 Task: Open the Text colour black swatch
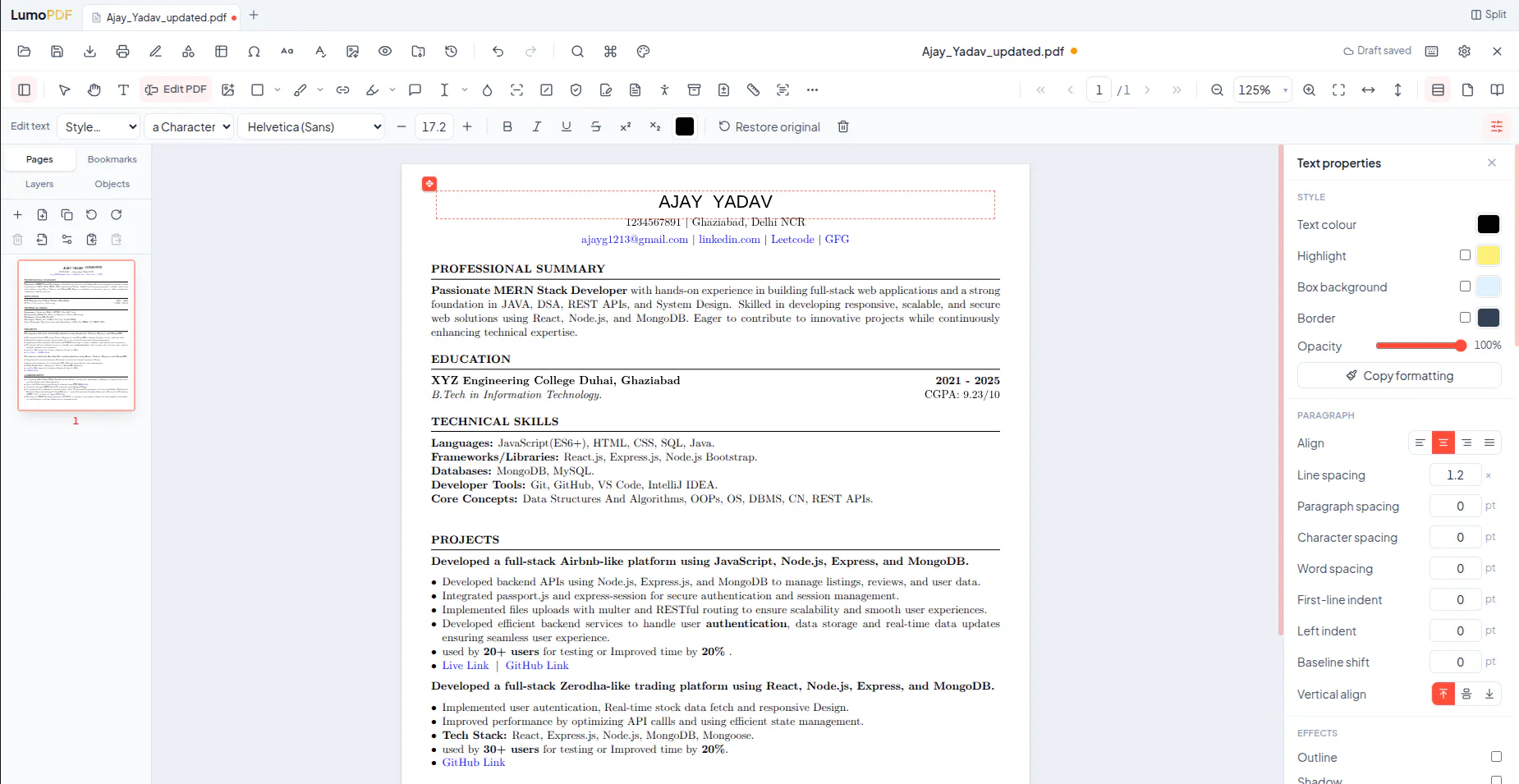tap(1489, 224)
